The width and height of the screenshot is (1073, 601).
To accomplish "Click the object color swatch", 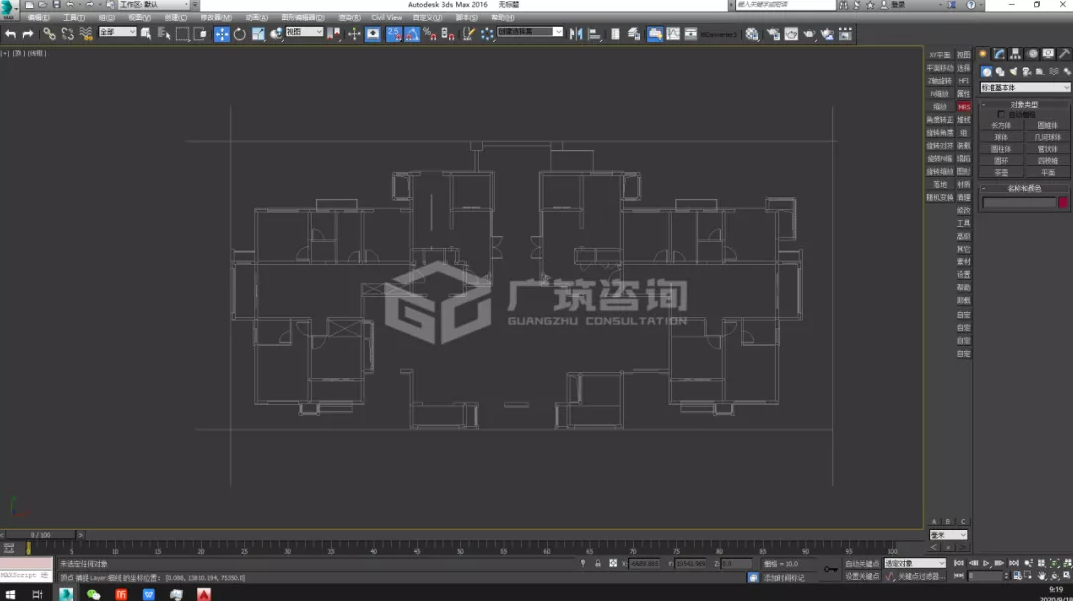I will pos(1063,203).
